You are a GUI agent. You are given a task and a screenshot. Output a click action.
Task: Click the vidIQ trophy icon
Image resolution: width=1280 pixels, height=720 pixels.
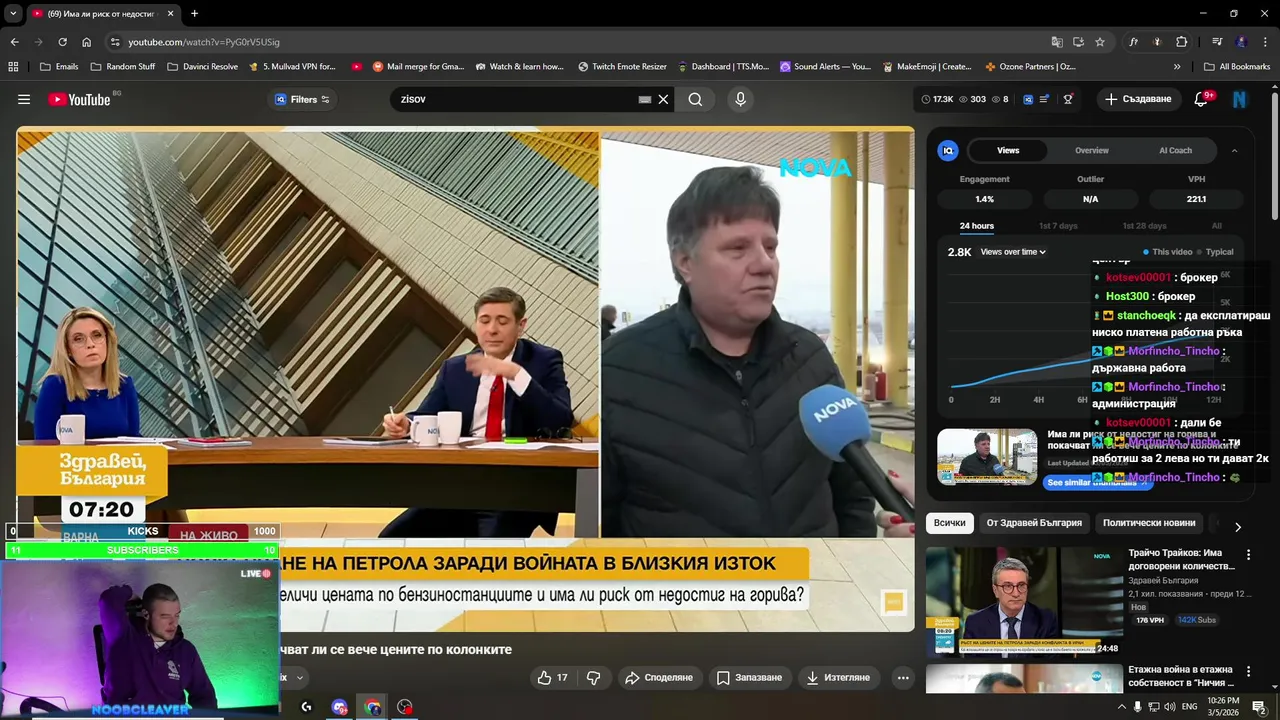click(1068, 99)
